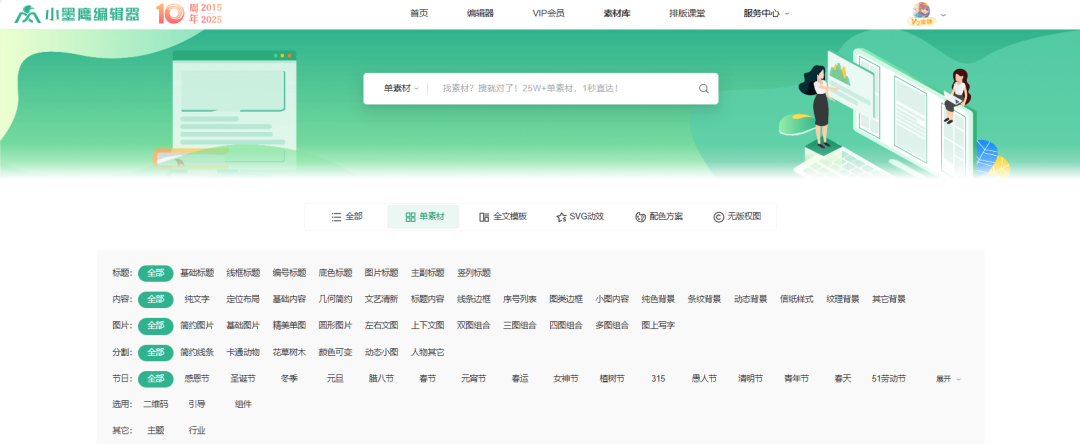
Task: Choose 序号列表 content filter
Action: (520, 299)
